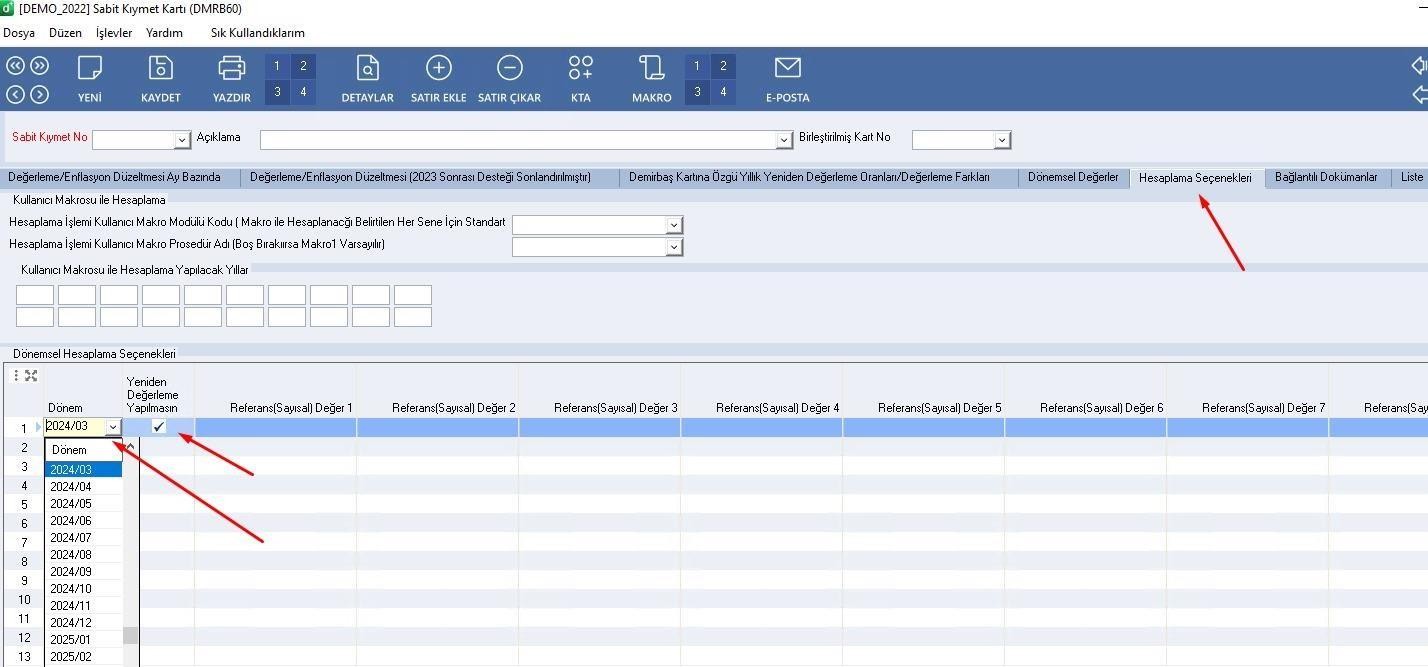This screenshot has width=1428, height=667.
Task: Expand the Sabit Kıymet No dropdown
Action: (x=182, y=140)
